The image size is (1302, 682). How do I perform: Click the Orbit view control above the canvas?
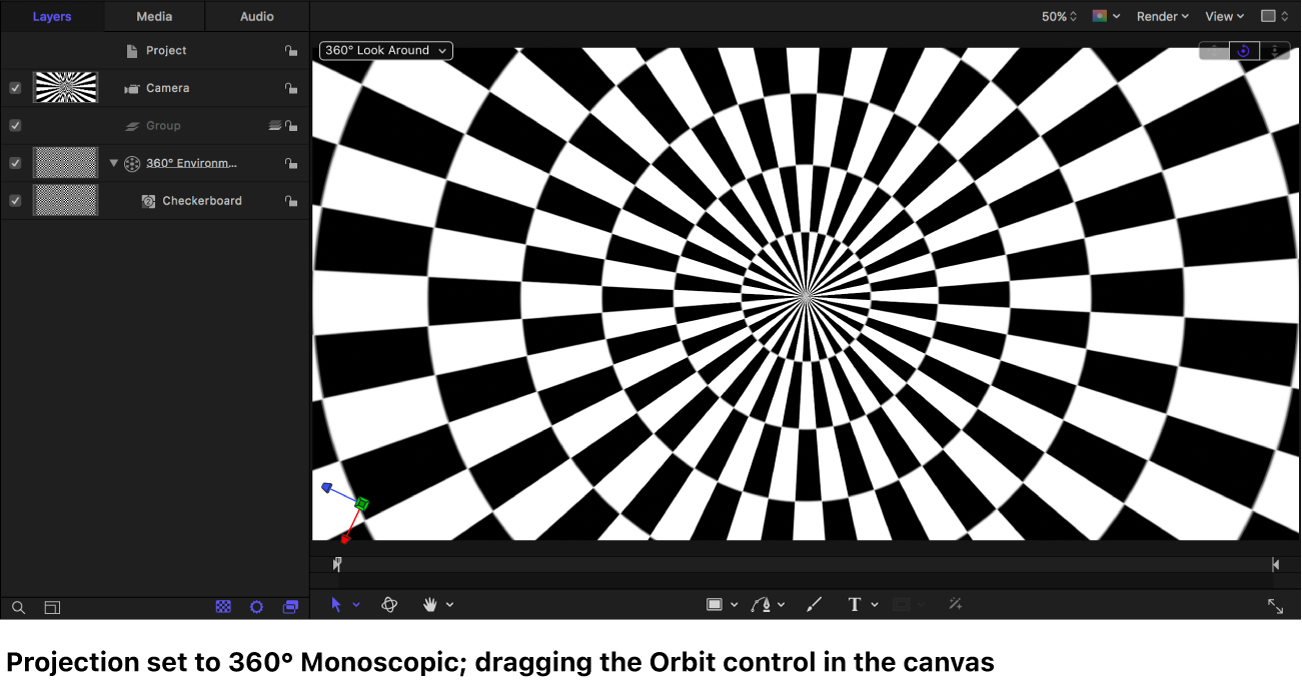tap(1243, 50)
